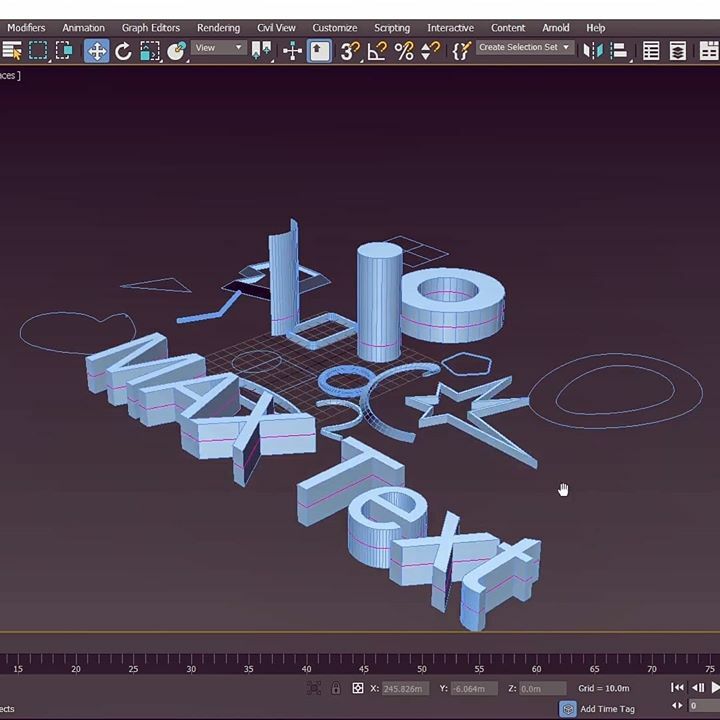Click the X coordinate field
The width and height of the screenshot is (720, 720).
pyautogui.click(x=405, y=688)
